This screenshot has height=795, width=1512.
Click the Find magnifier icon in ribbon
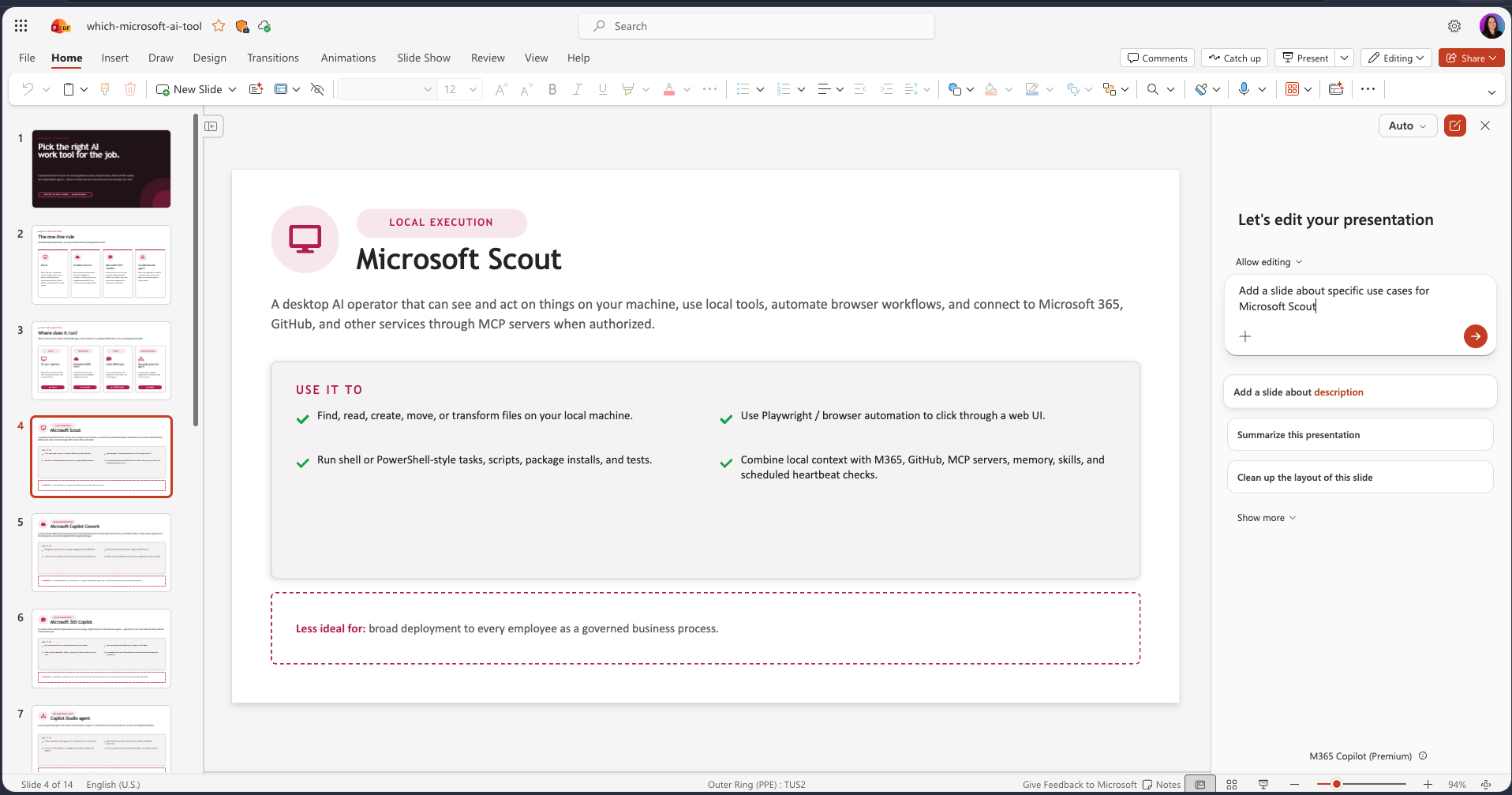tap(1153, 89)
